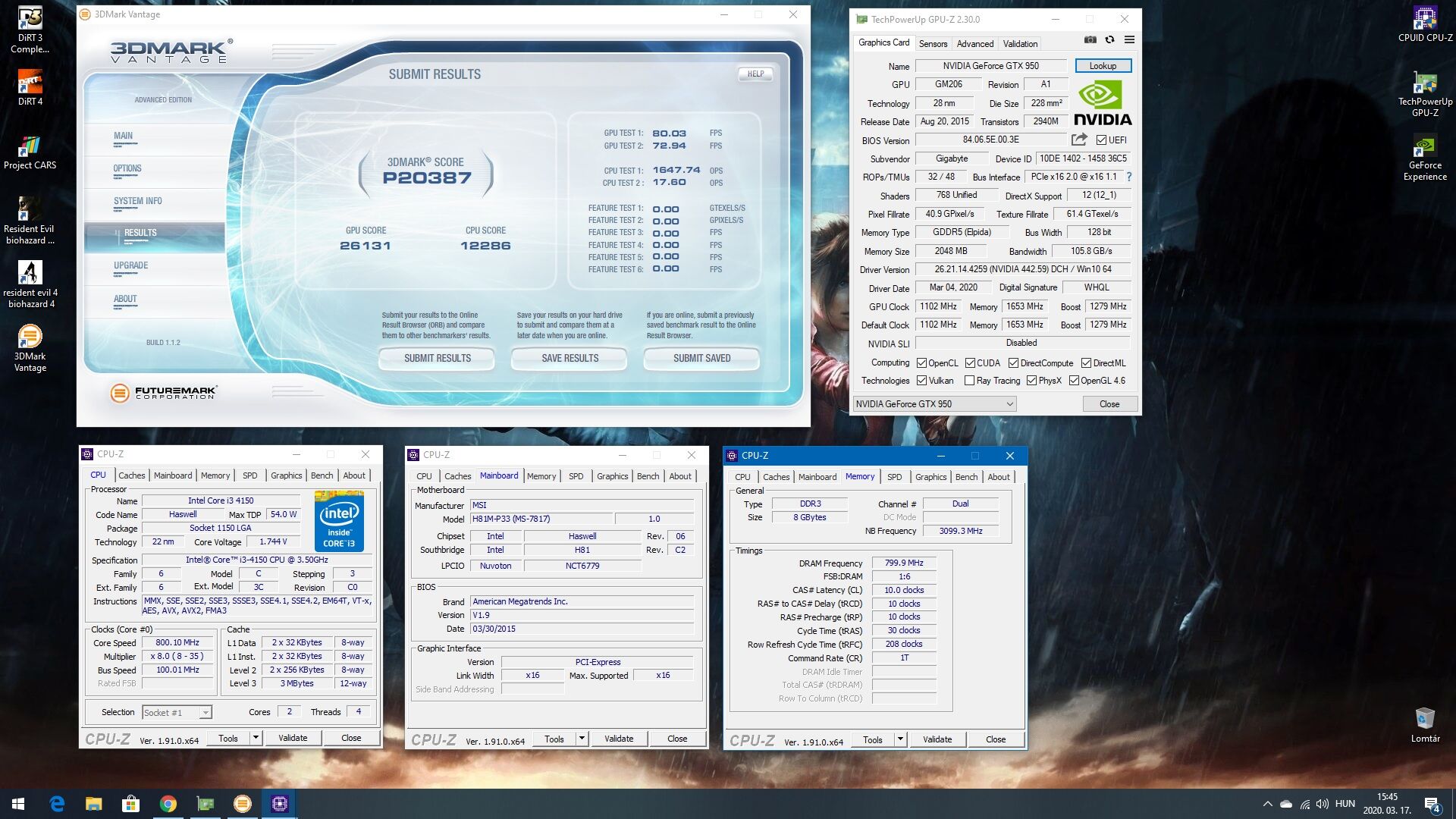The width and height of the screenshot is (1456, 819).
Task: Open GPU selection dropdown in GPU-Z
Action: (x=934, y=404)
